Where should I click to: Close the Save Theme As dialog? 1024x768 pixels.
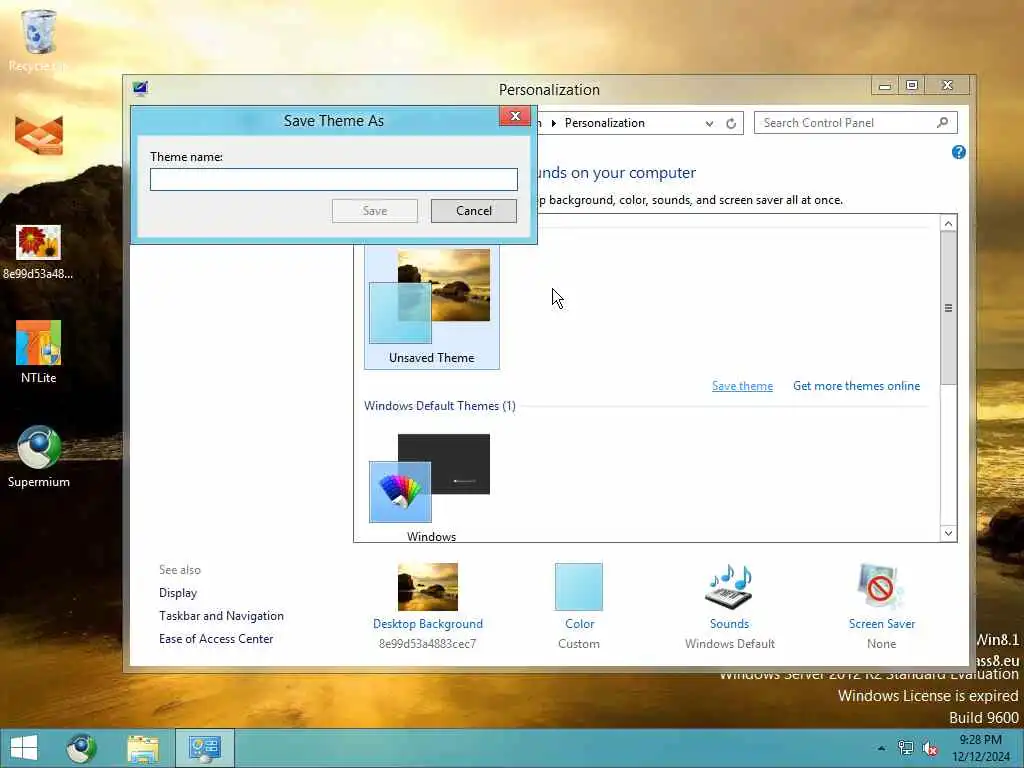(515, 116)
